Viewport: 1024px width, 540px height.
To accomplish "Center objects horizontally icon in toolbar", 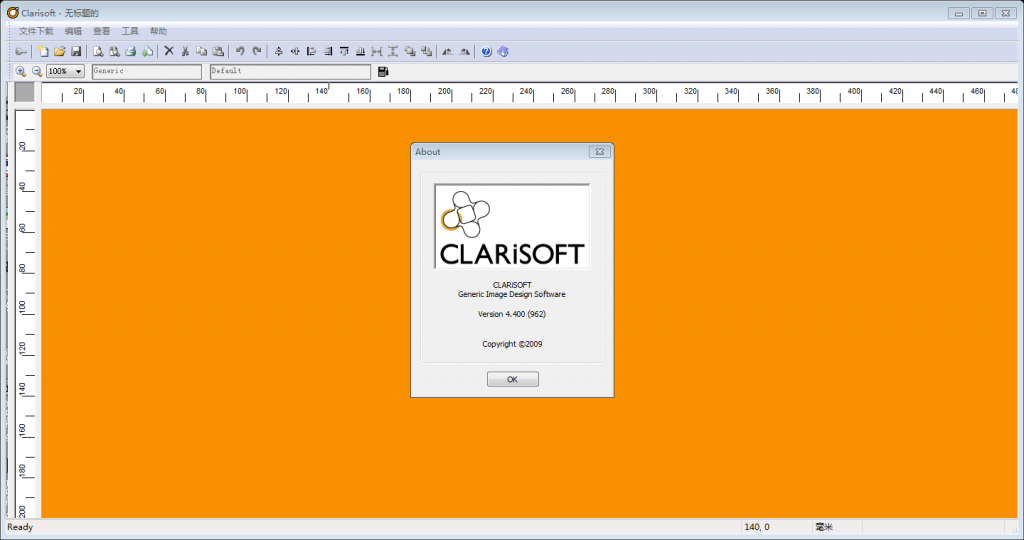I will (x=295, y=52).
